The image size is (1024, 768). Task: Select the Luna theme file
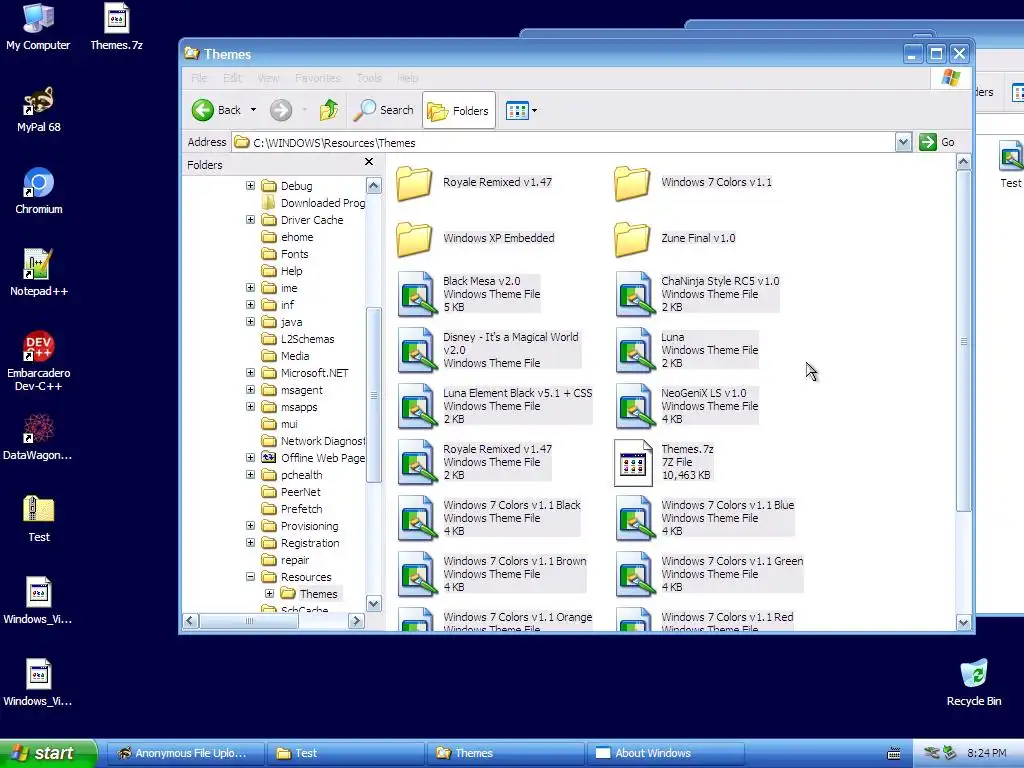[x=687, y=350]
